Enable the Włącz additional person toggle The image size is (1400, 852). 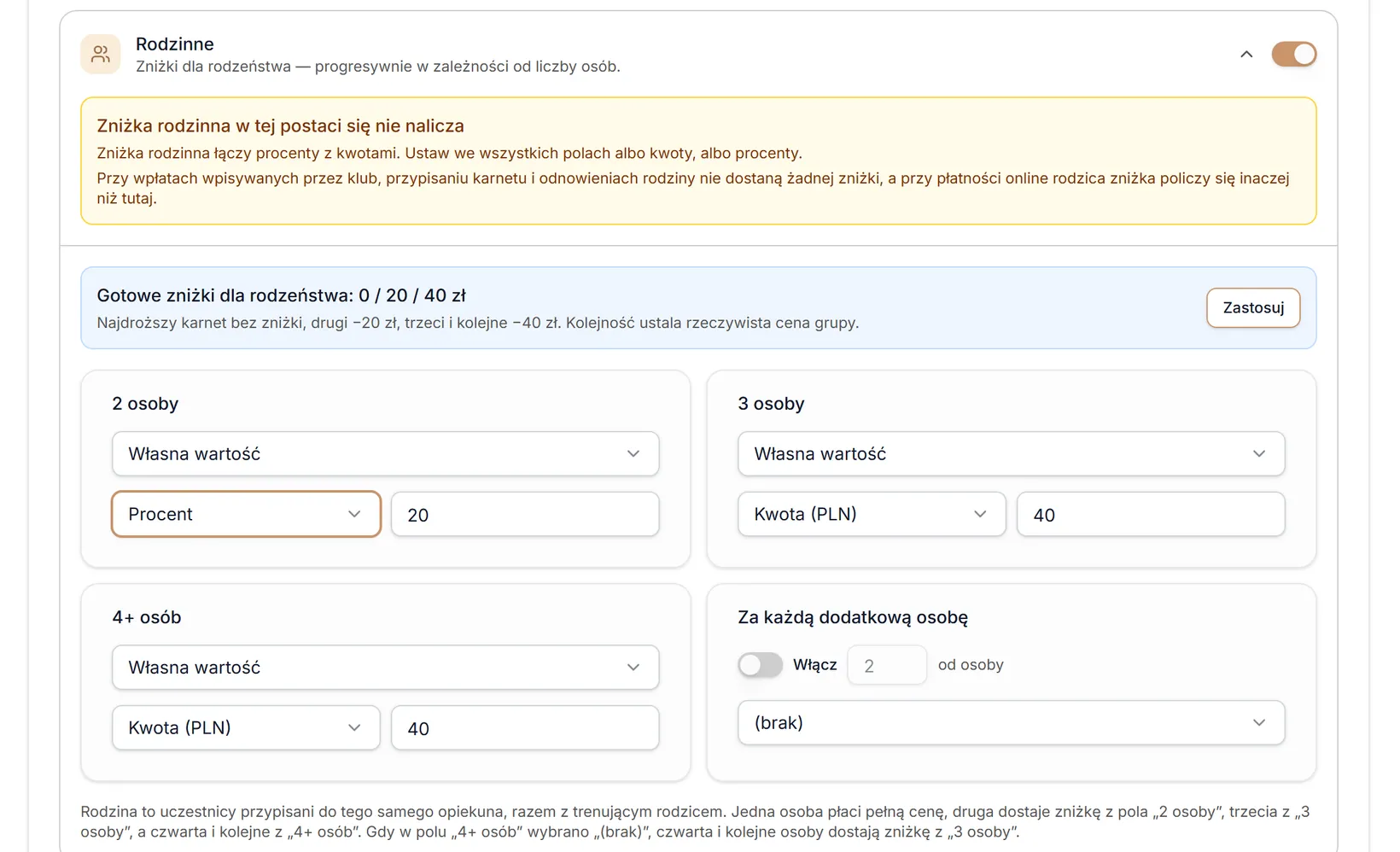click(760, 665)
